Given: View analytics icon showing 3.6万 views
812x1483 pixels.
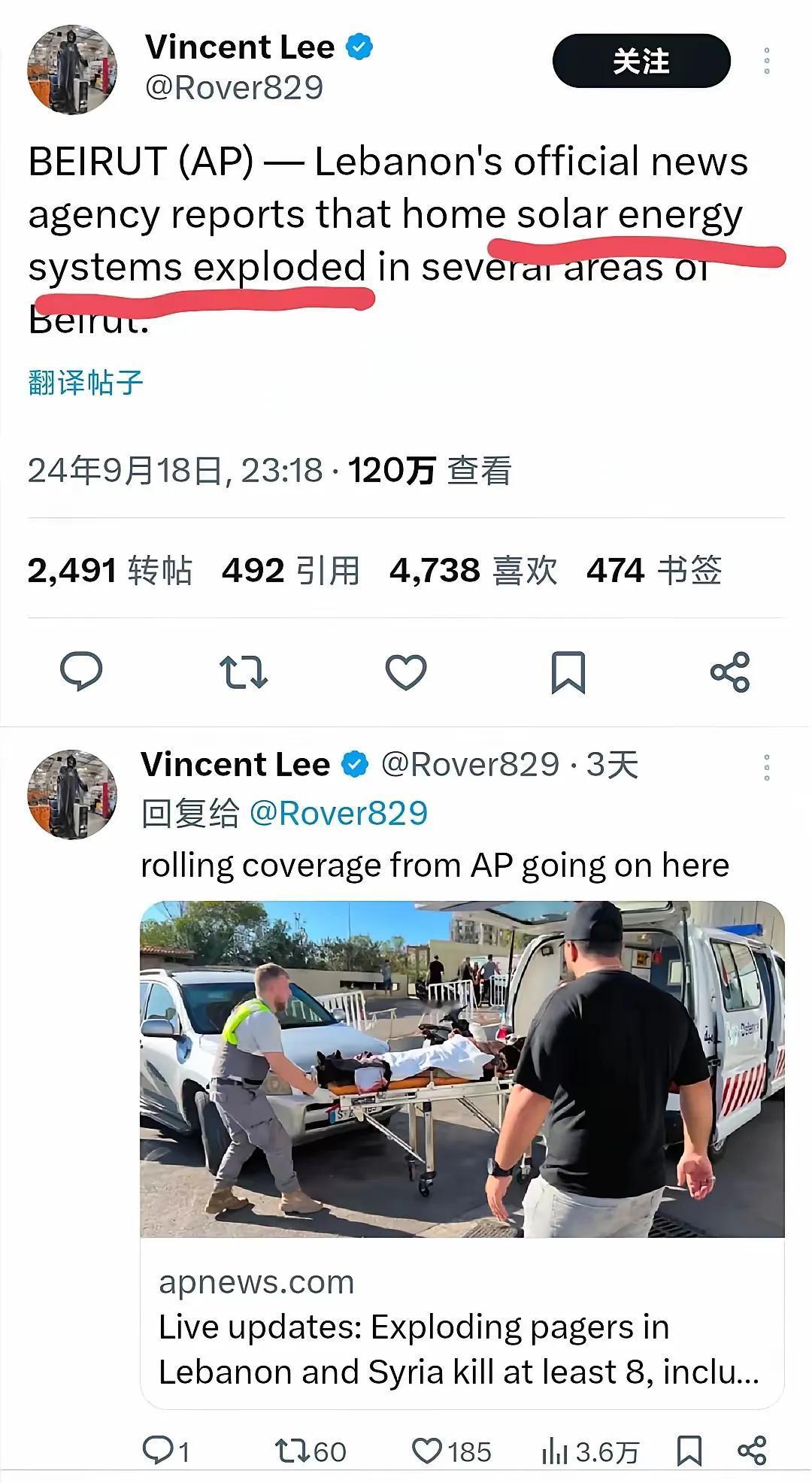Looking at the screenshot, I should click(590, 1451).
